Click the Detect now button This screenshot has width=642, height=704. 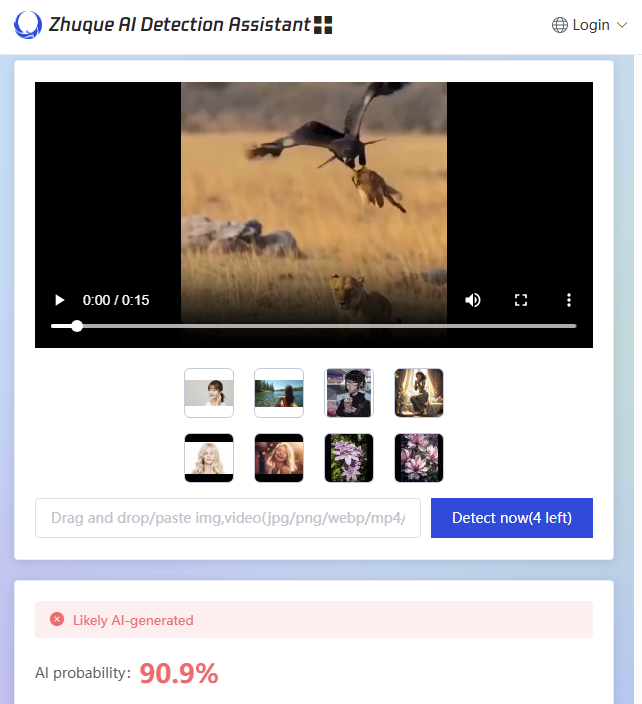point(511,518)
